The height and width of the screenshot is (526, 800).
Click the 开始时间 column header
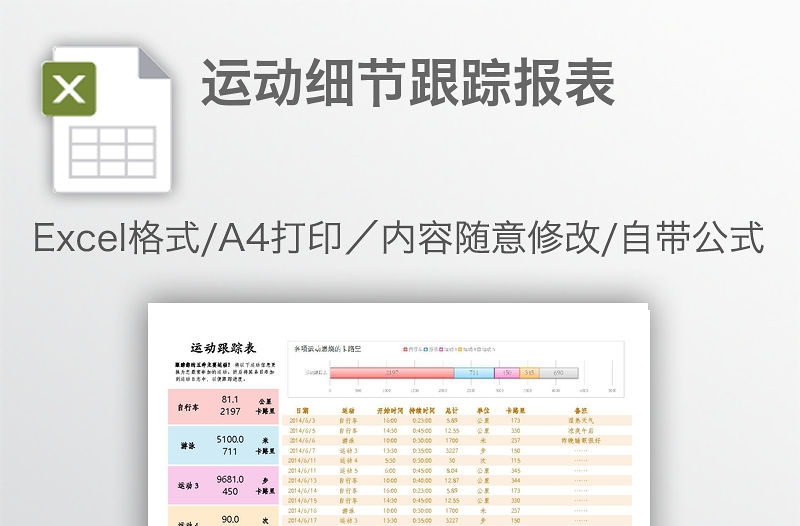click(x=390, y=410)
